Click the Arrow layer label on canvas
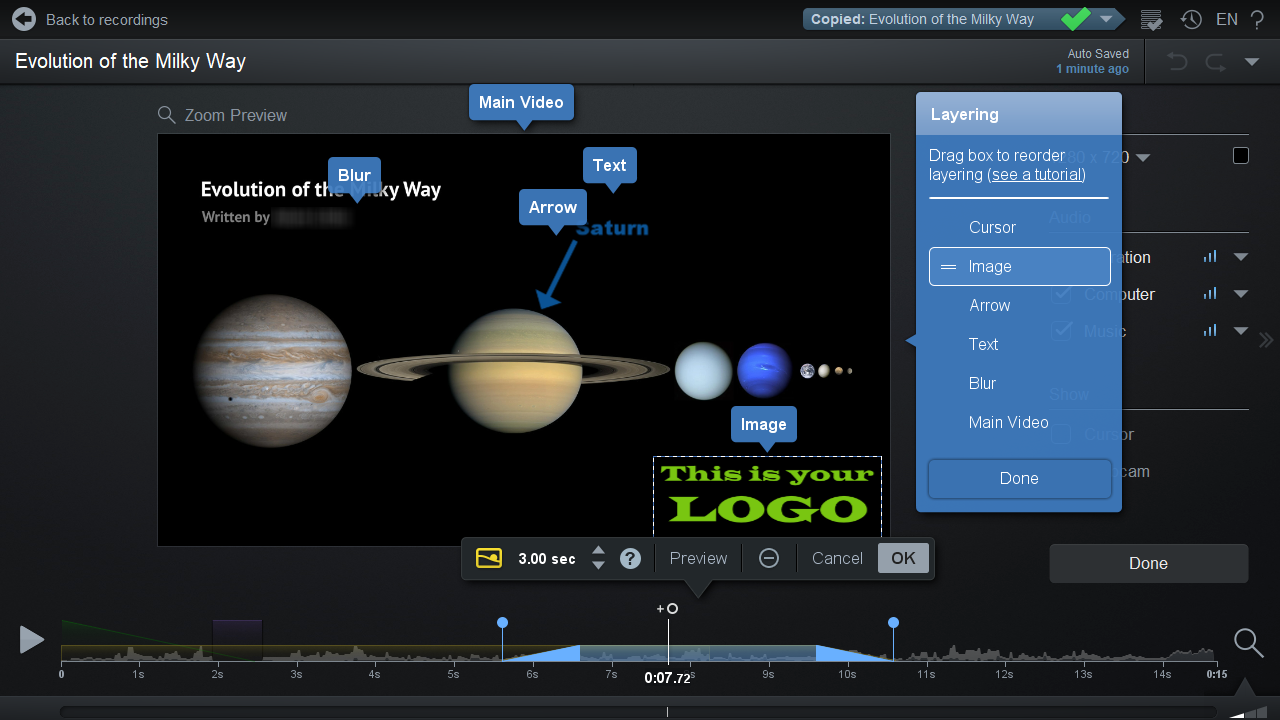 pos(553,207)
